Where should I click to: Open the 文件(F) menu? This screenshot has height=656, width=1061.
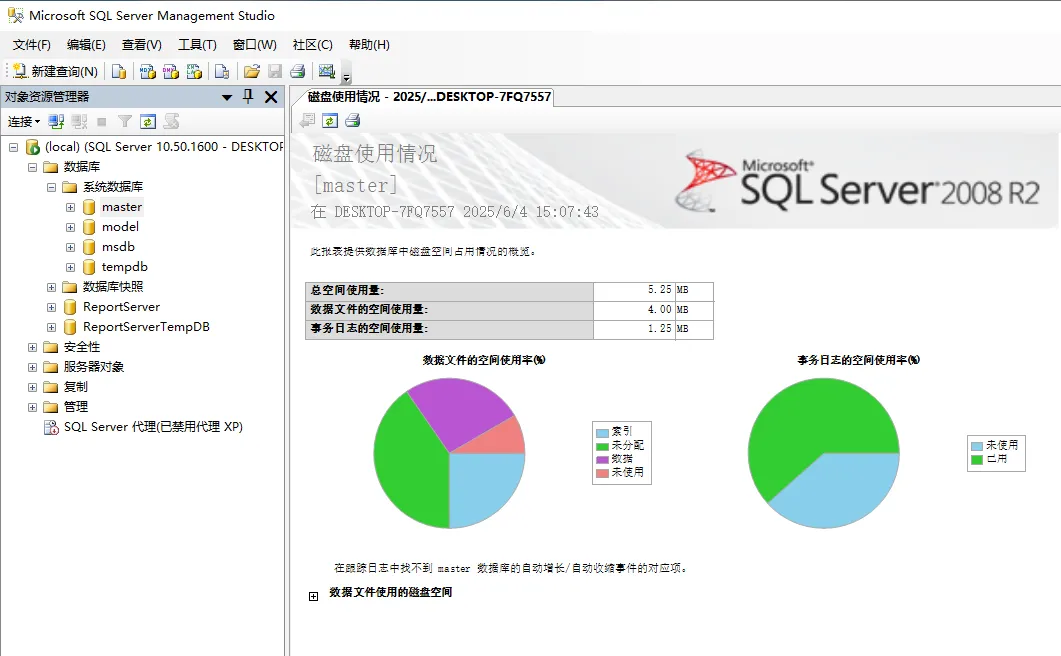pos(32,45)
